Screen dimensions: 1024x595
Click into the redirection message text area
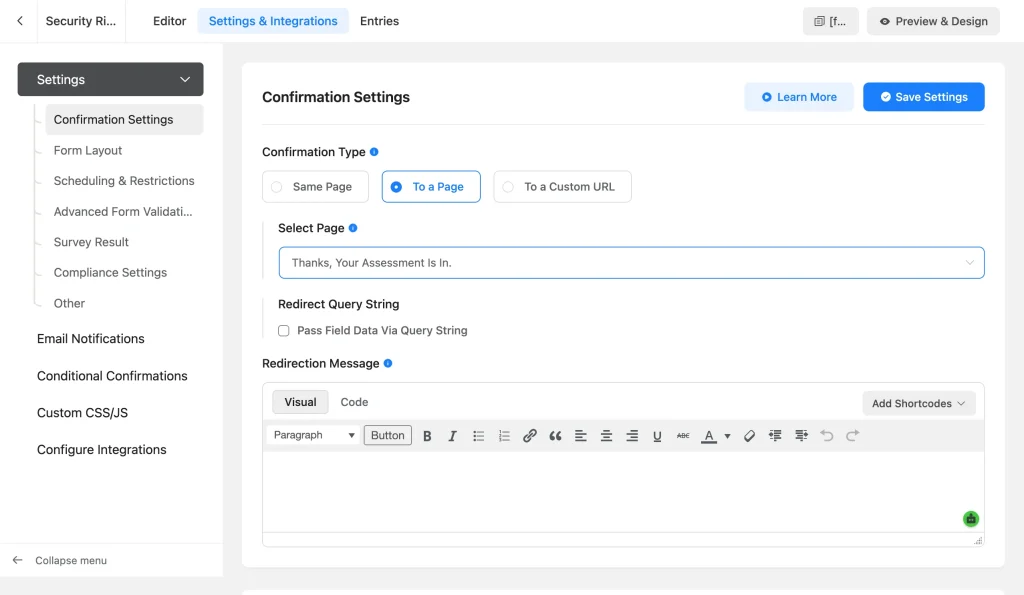pos(623,491)
